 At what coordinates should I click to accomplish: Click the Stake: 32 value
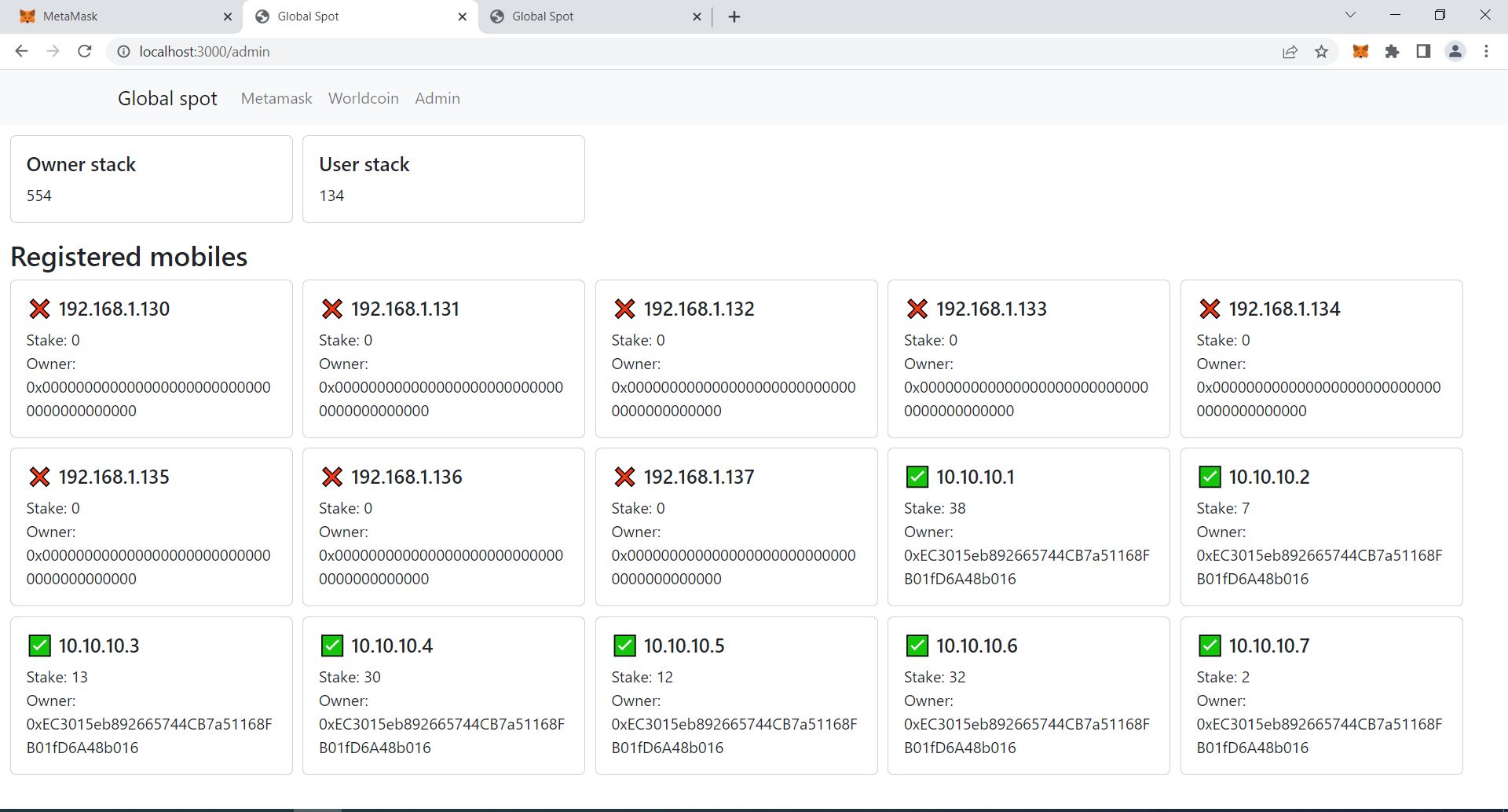[935, 677]
